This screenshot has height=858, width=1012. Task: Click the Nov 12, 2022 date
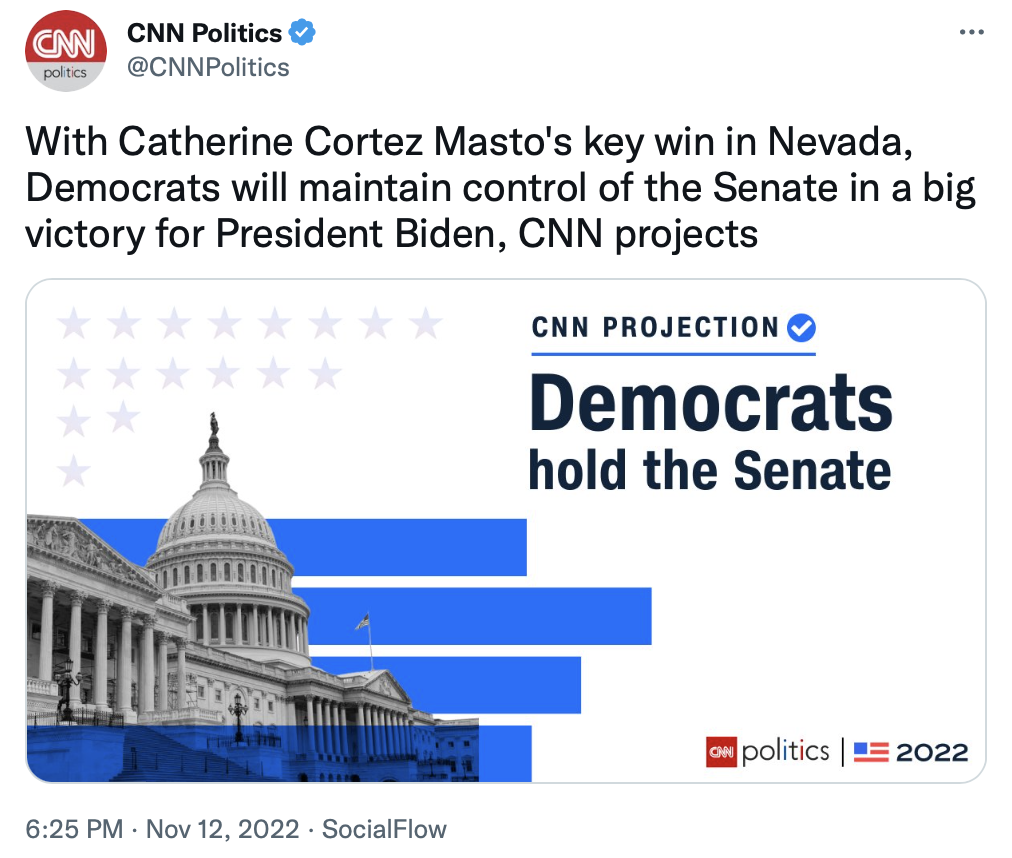click(222, 829)
